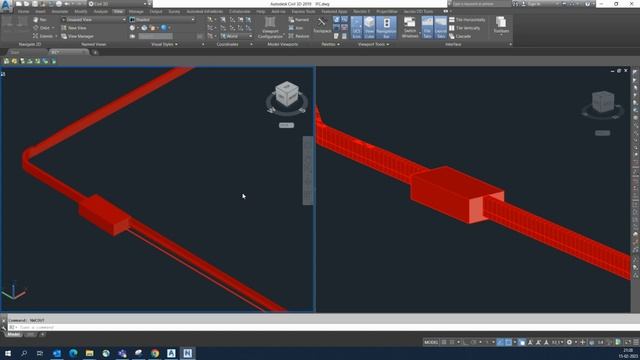This screenshot has width=640, height=360.
Task: Expand the Palettes panel title
Action: [331, 44]
